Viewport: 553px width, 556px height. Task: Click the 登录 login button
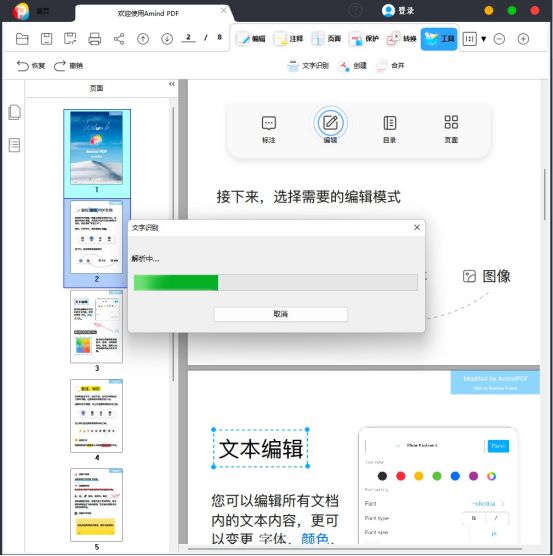click(398, 10)
